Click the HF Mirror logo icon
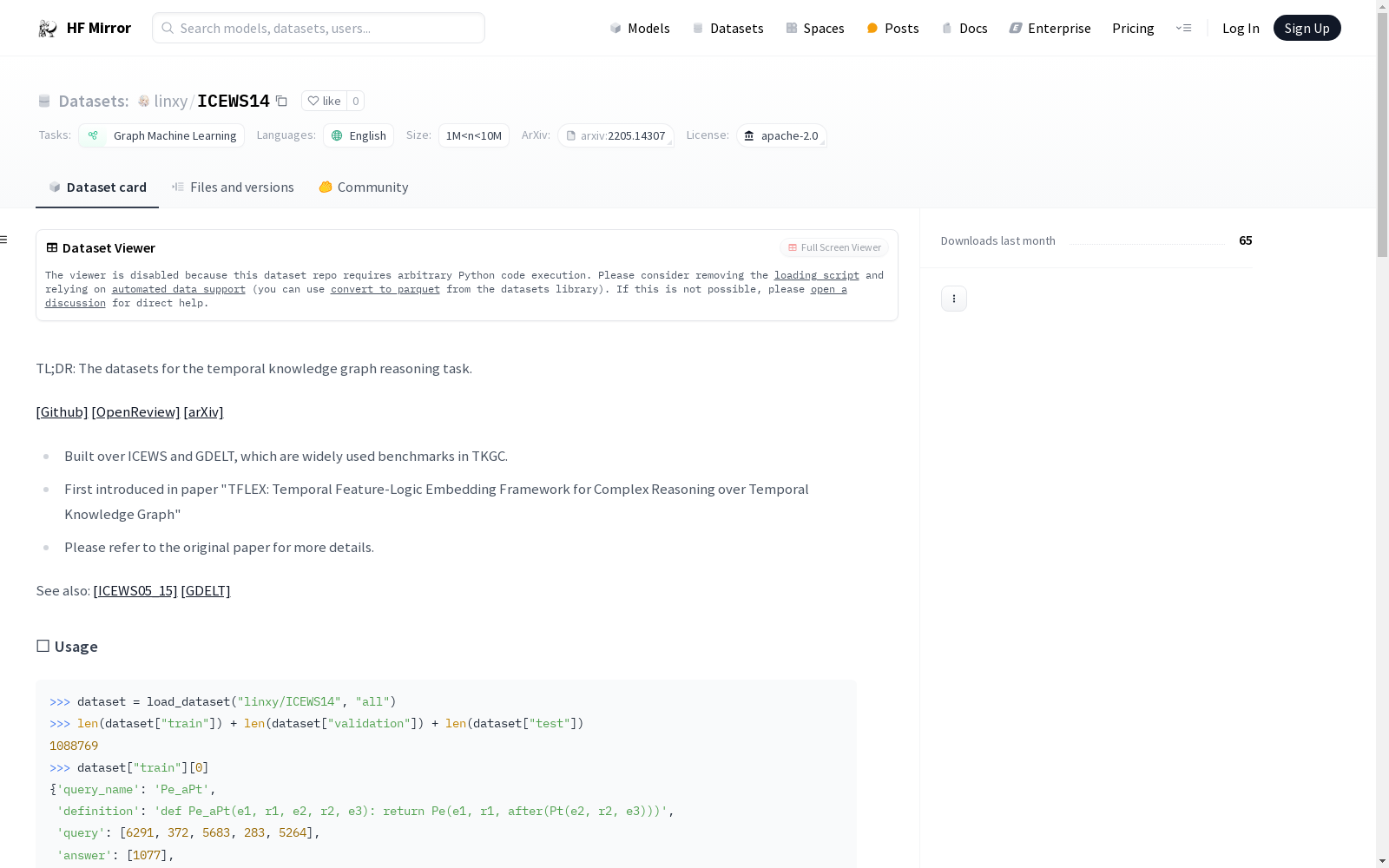Image resolution: width=1389 pixels, height=868 pixels. point(48,29)
